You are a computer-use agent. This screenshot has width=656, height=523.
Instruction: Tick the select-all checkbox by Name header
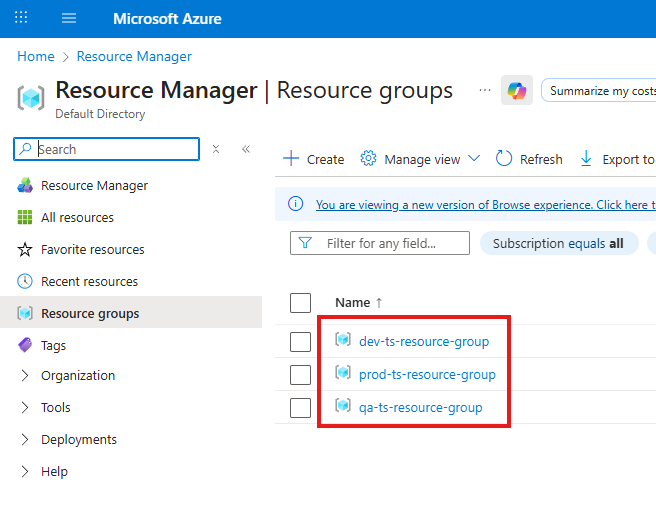pos(300,303)
